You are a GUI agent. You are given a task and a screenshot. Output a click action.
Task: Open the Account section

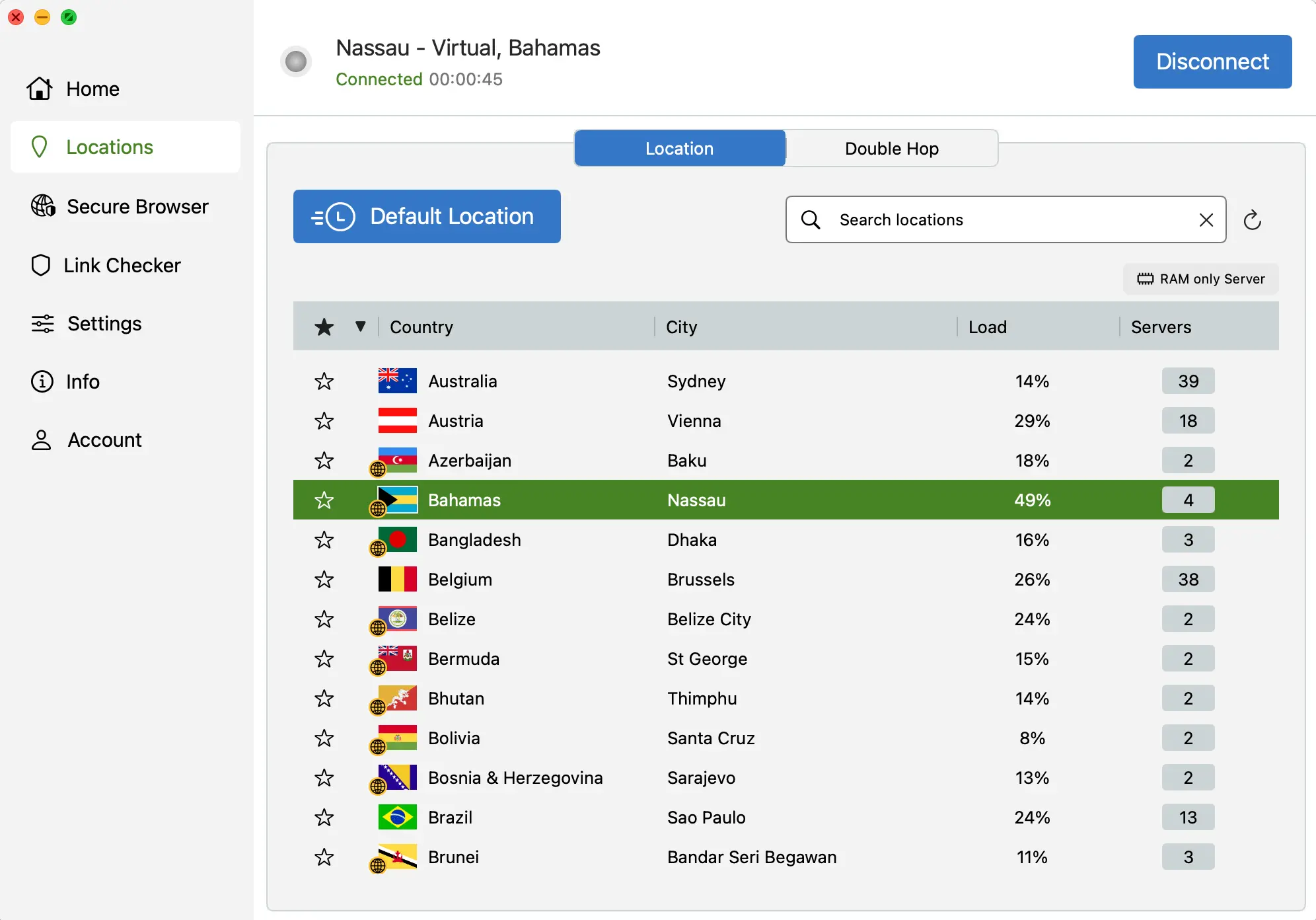[104, 440]
